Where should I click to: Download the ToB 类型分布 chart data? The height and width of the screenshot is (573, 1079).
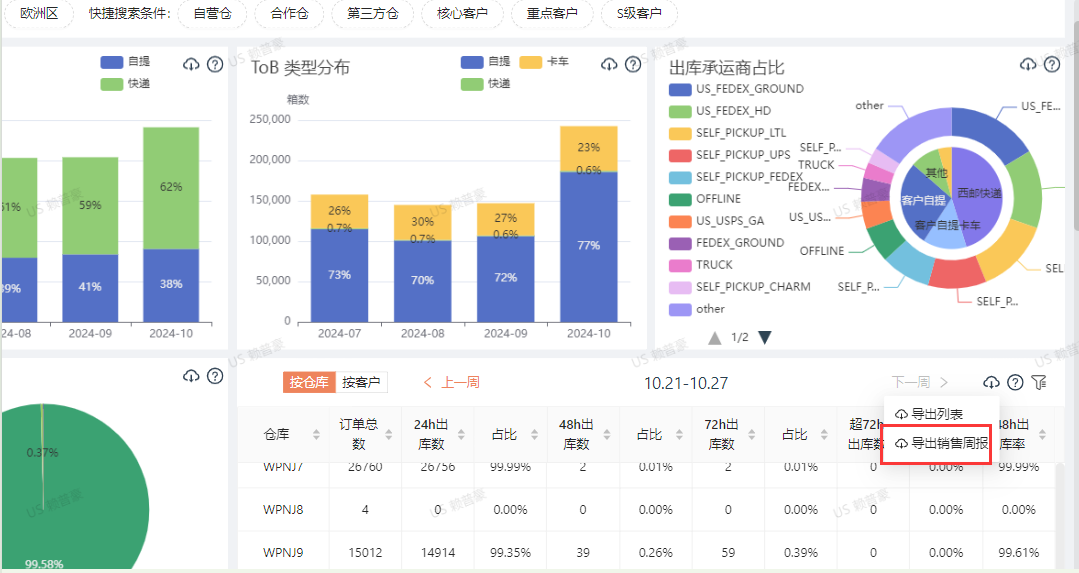pyautogui.click(x=609, y=65)
